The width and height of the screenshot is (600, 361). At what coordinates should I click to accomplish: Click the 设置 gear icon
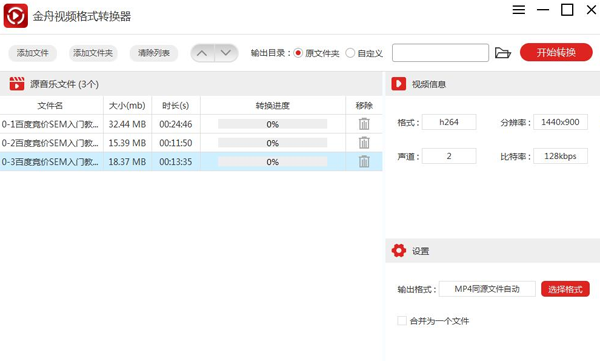[399, 251]
